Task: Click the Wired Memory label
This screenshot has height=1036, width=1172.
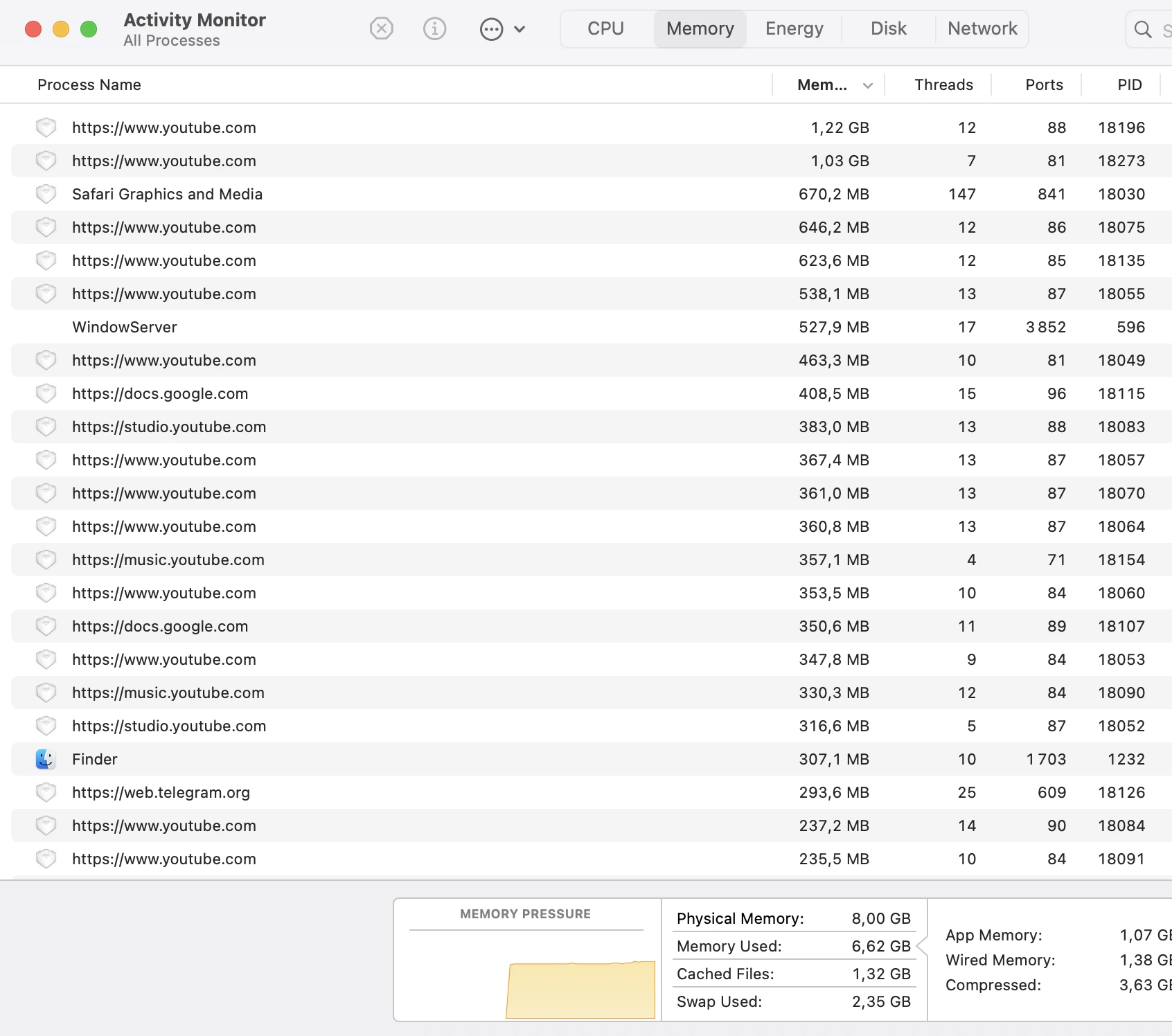Action: coord(1000,960)
